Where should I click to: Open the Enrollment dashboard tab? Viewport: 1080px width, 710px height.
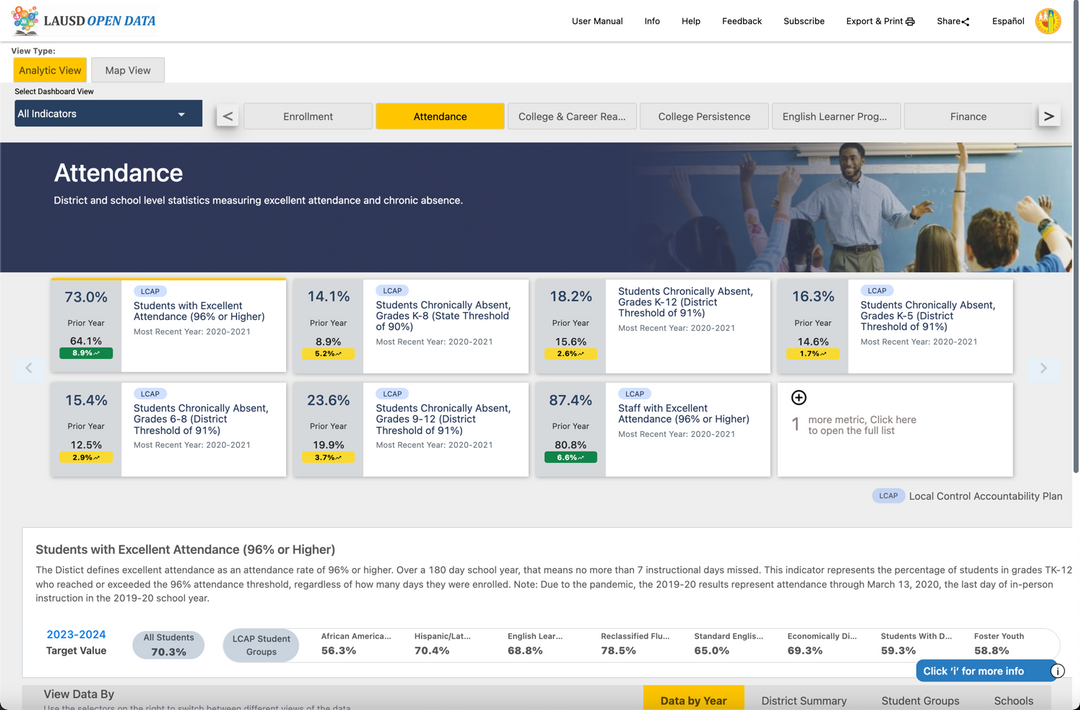point(308,117)
